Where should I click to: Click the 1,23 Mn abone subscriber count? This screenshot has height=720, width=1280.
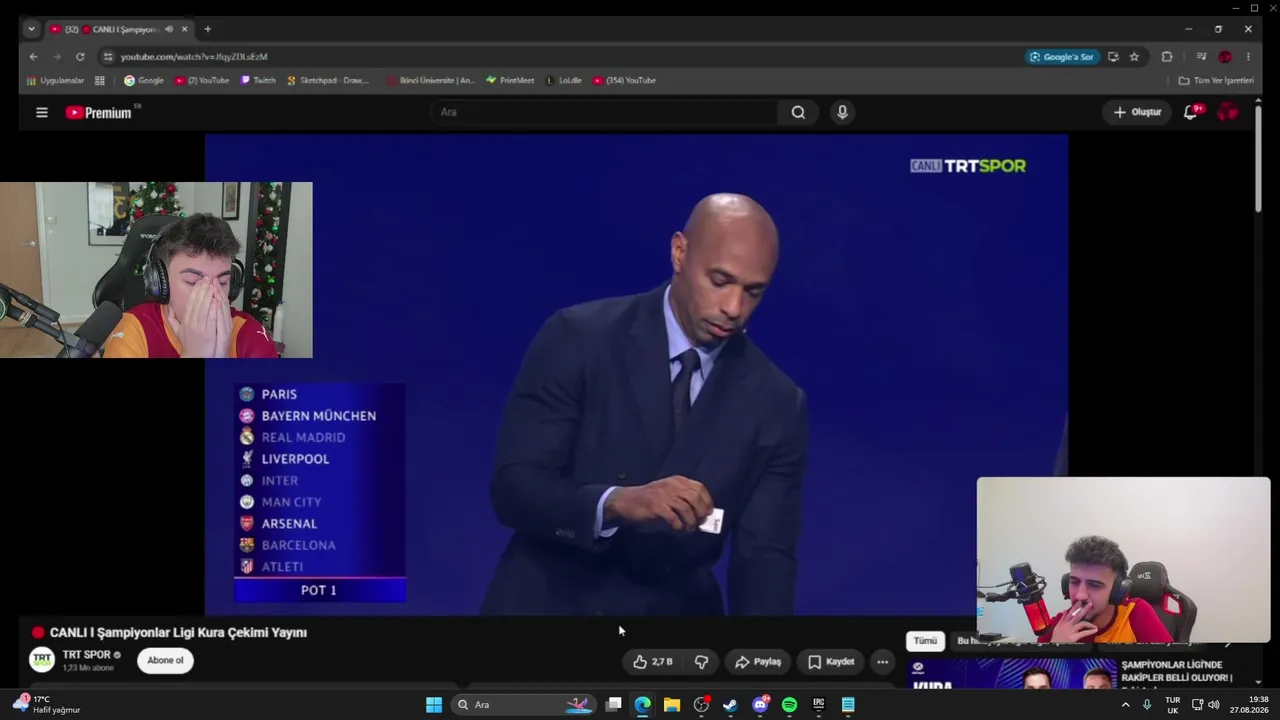88,668
